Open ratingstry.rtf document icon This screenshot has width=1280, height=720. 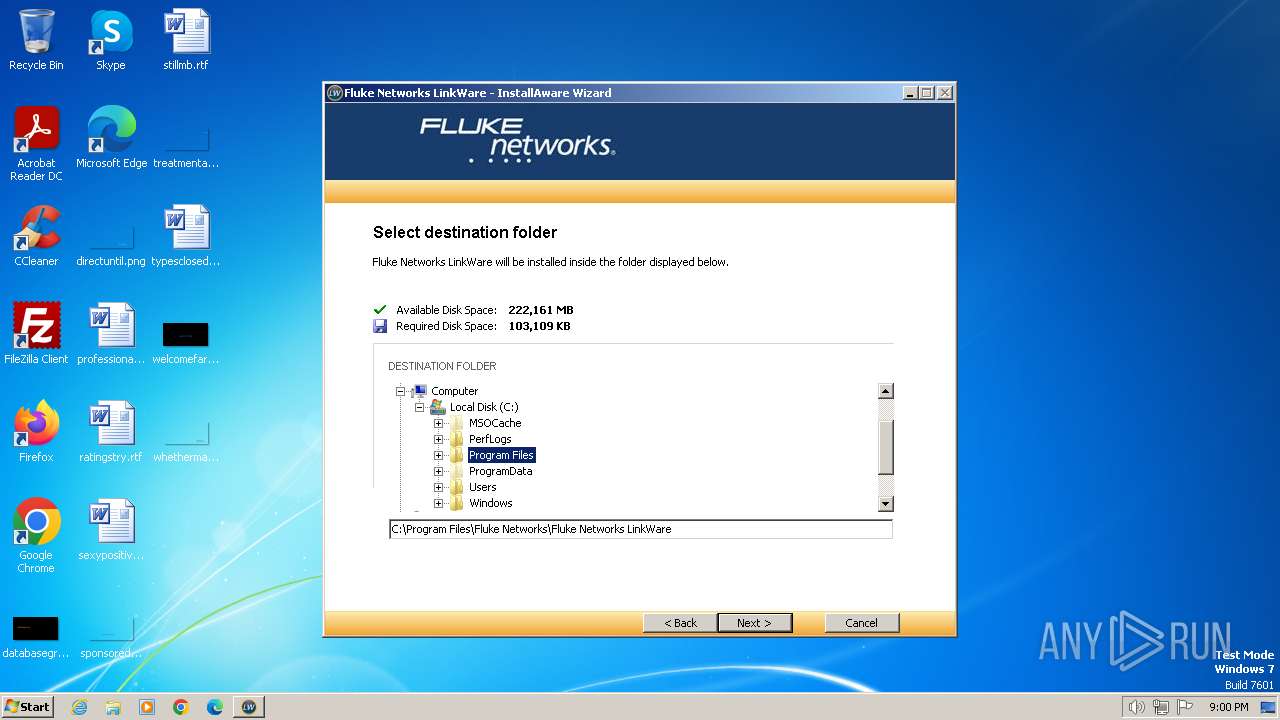[111, 432]
